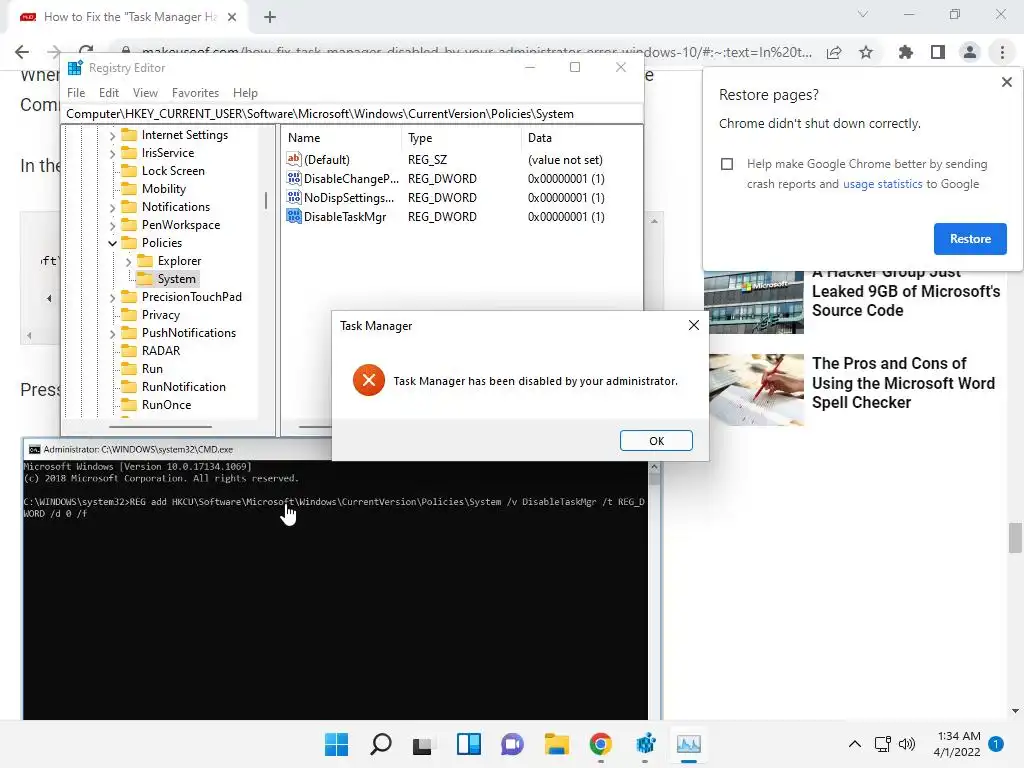Select the System key in tree

(x=176, y=279)
